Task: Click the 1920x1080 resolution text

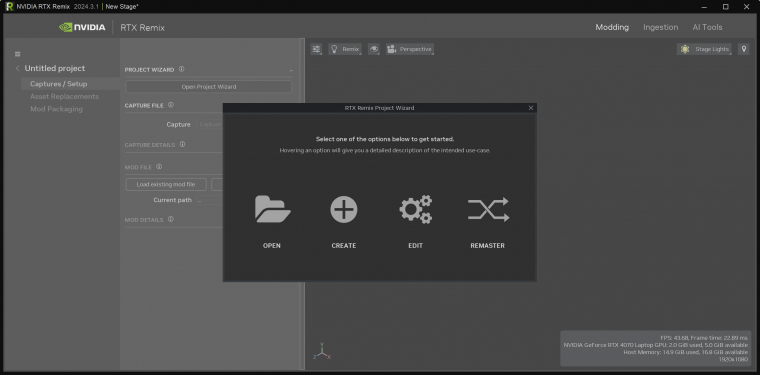Action: pyautogui.click(x=733, y=359)
